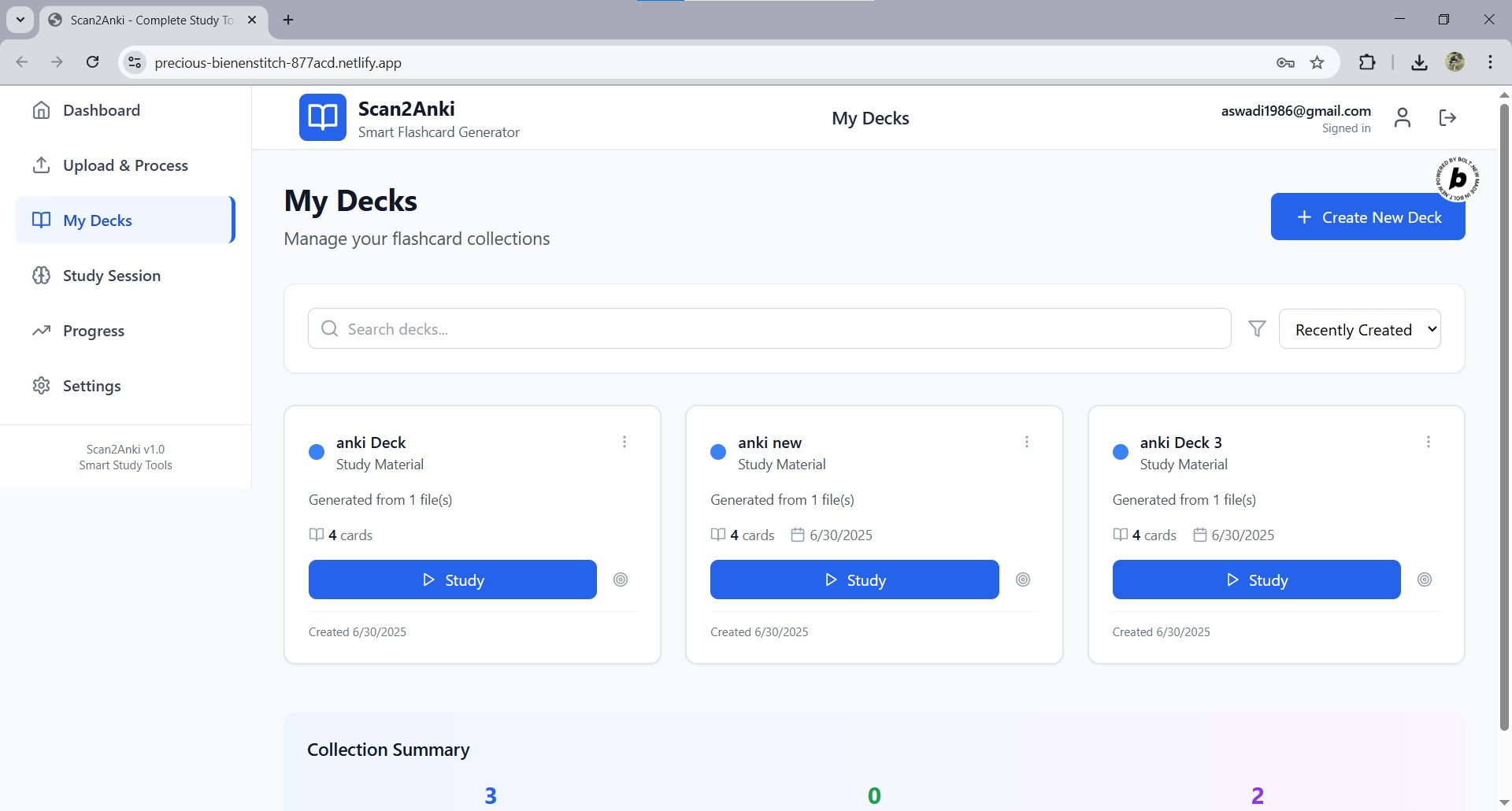Open the user profile icon
1512x811 pixels.
click(x=1403, y=118)
